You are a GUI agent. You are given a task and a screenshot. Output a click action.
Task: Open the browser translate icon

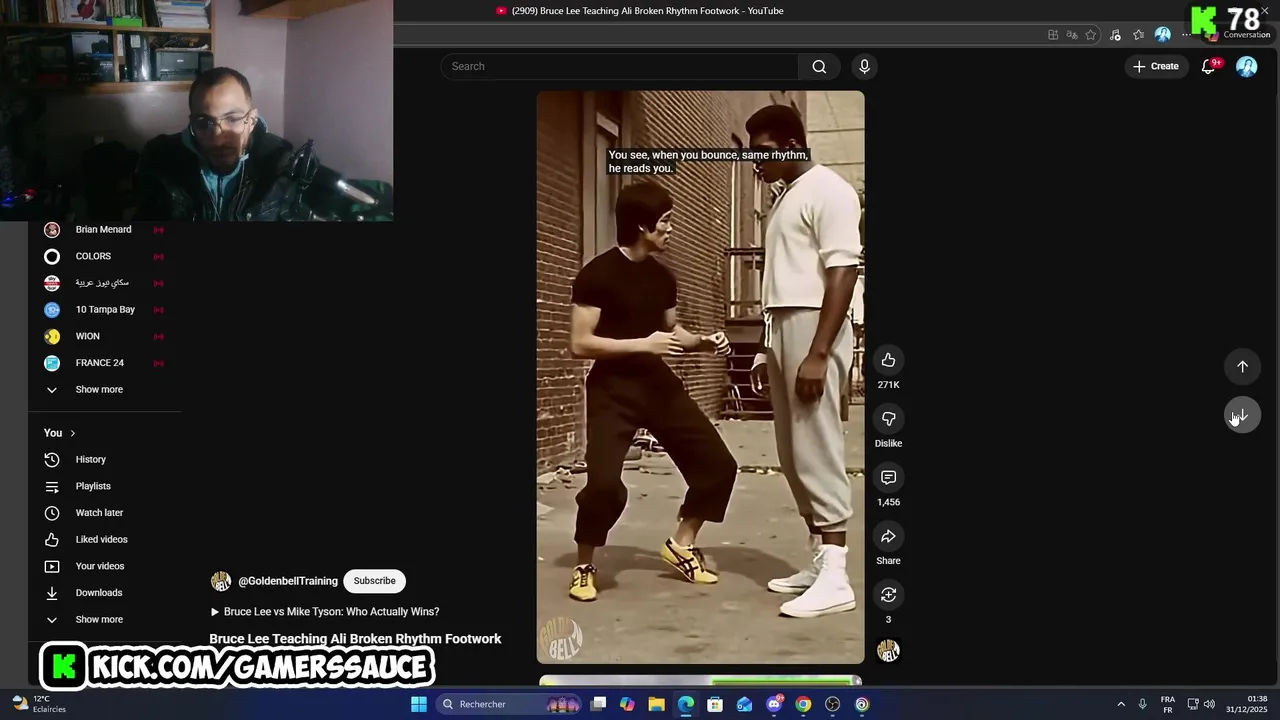click(x=1072, y=35)
